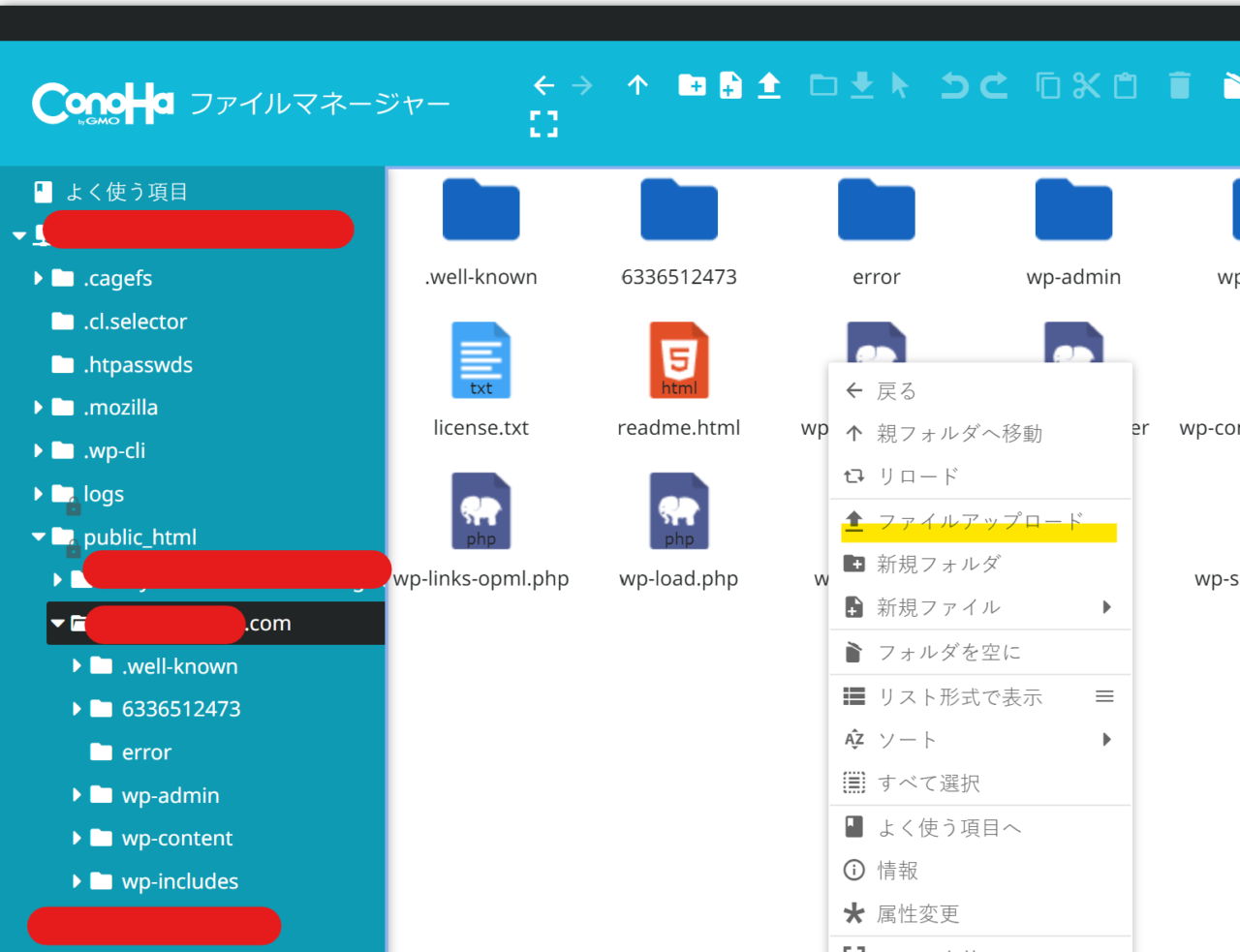Click the cut scissors toolbar icon
This screenshot has height=952, width=1240.
pyautogui.click(x=1086, y=85)
